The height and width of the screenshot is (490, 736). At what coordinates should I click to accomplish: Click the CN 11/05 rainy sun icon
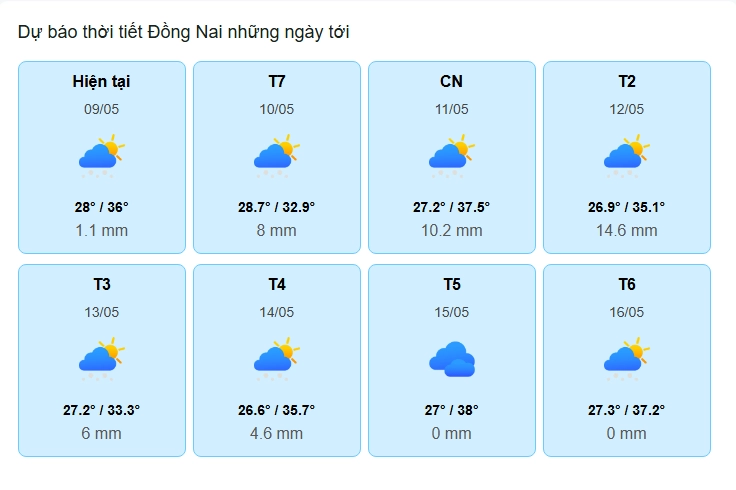coord(451,156)
